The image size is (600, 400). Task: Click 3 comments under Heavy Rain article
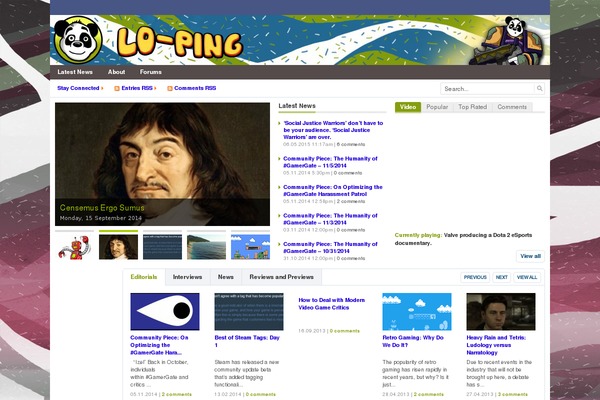[513, 394]
